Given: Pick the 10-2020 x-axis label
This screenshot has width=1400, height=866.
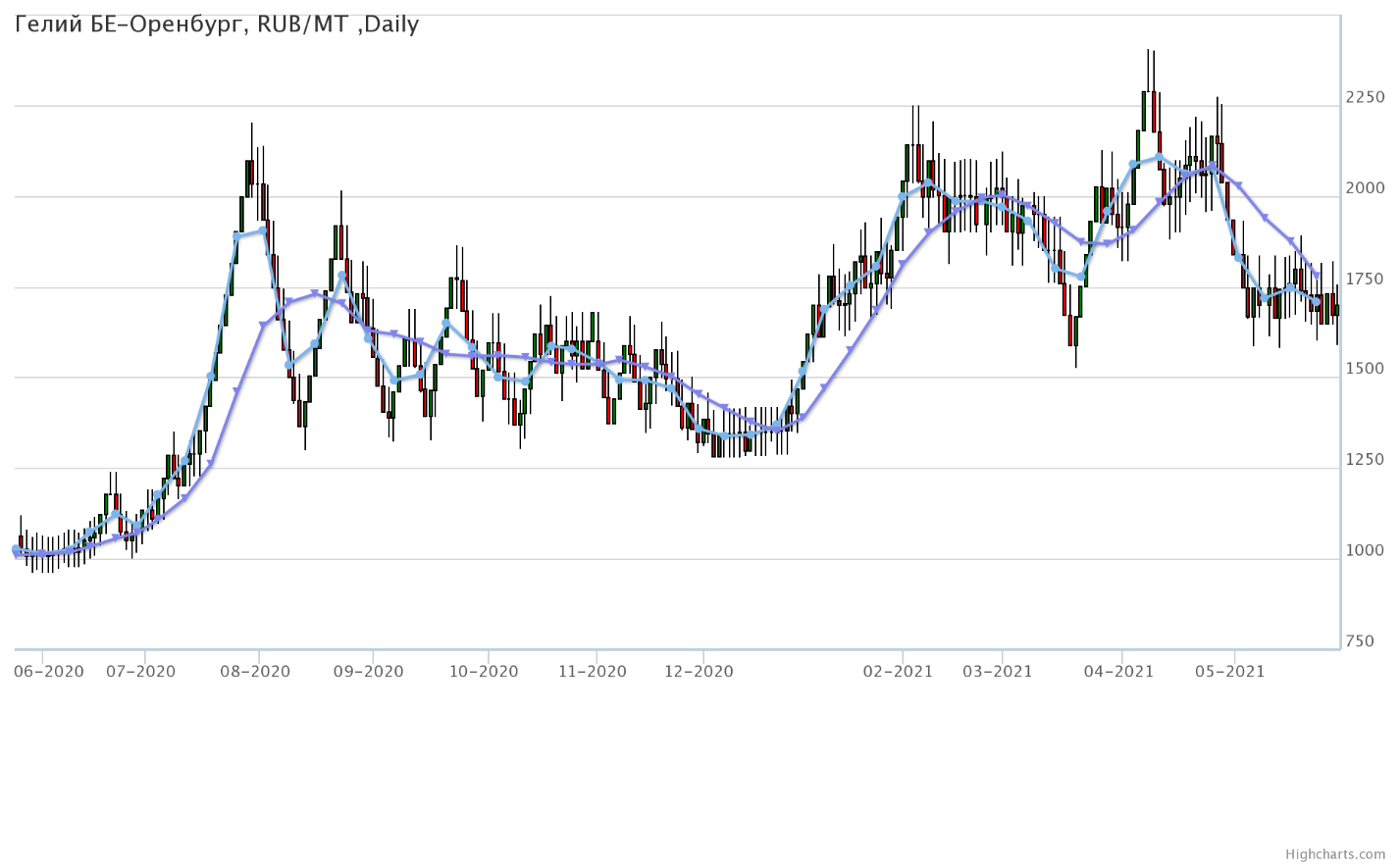Looking at the screenshot, I should (484, 672).
